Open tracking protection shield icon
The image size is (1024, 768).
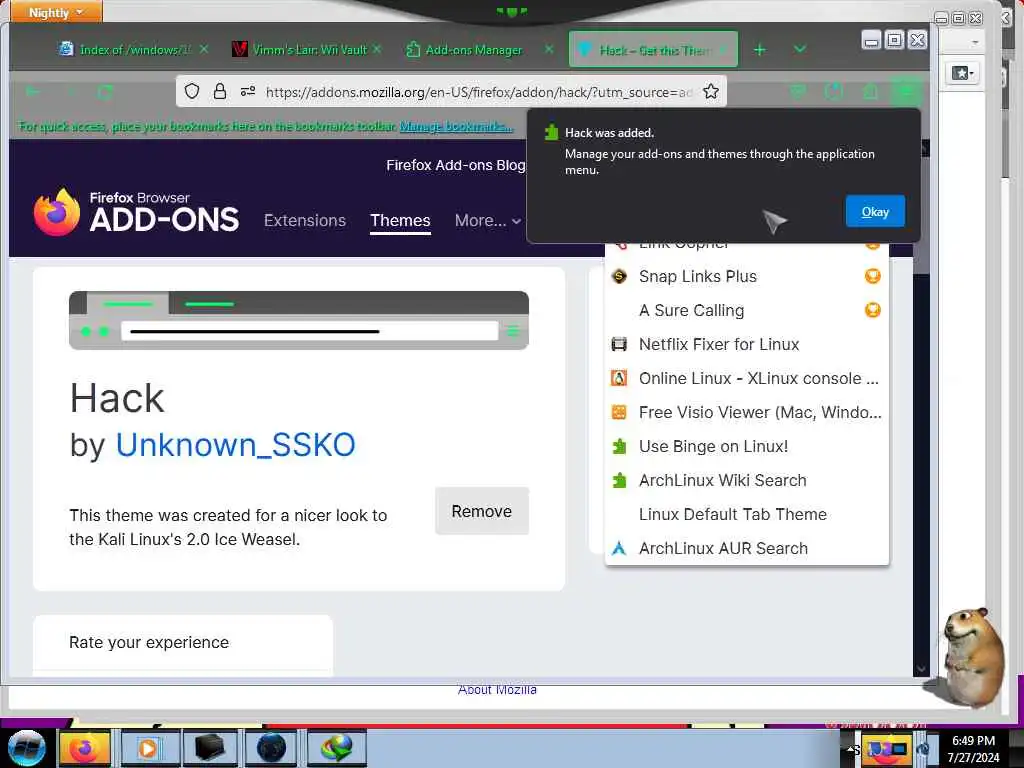point(191,91)
